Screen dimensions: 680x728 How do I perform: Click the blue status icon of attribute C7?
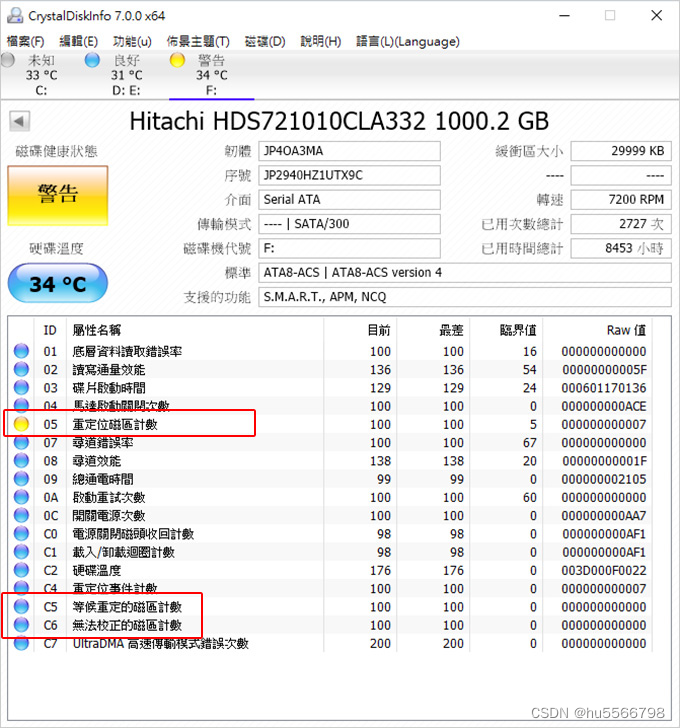click(x=21, y=644)
